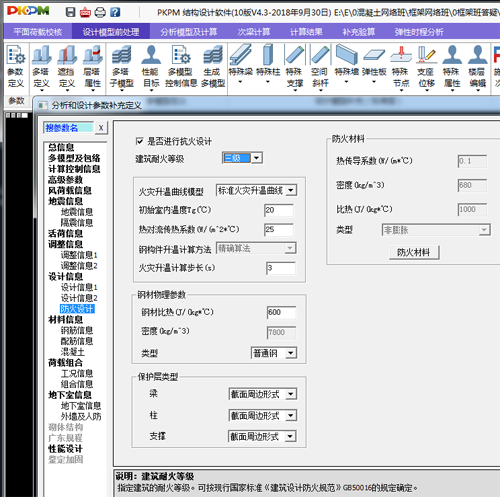Open 多模型控制信息 tool
Image resolution: width=500 pixels, height=497 pixels.
coord(181,67)
